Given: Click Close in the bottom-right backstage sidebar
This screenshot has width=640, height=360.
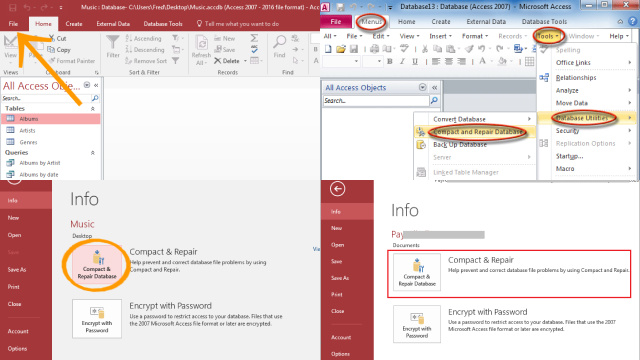Looking at the screenshot, I should [x=338, y=311].
